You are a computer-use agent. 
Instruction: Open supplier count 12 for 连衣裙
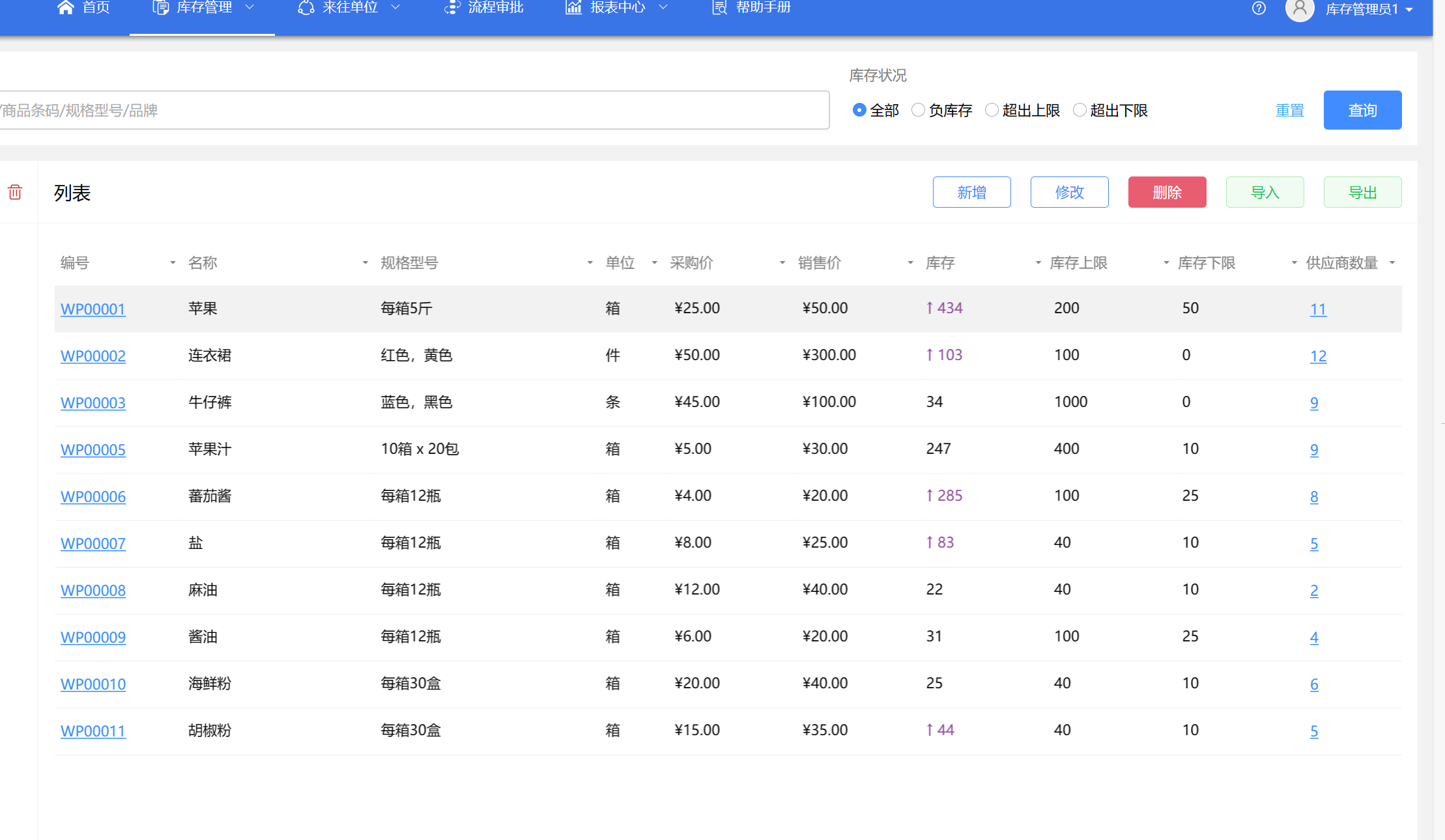1318,356
